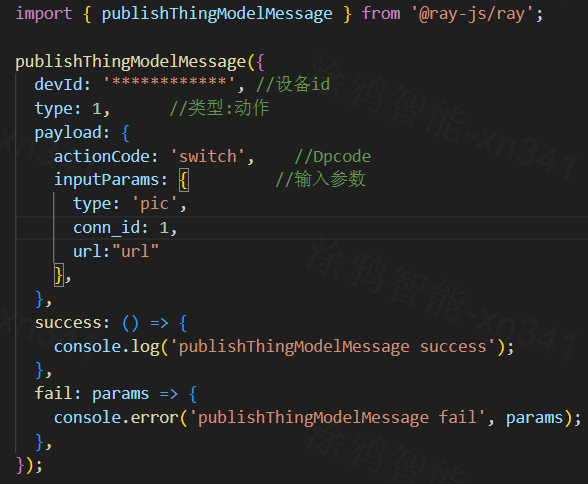Click the 'devId' property name

pyautogui.click(x=58, y=84)
